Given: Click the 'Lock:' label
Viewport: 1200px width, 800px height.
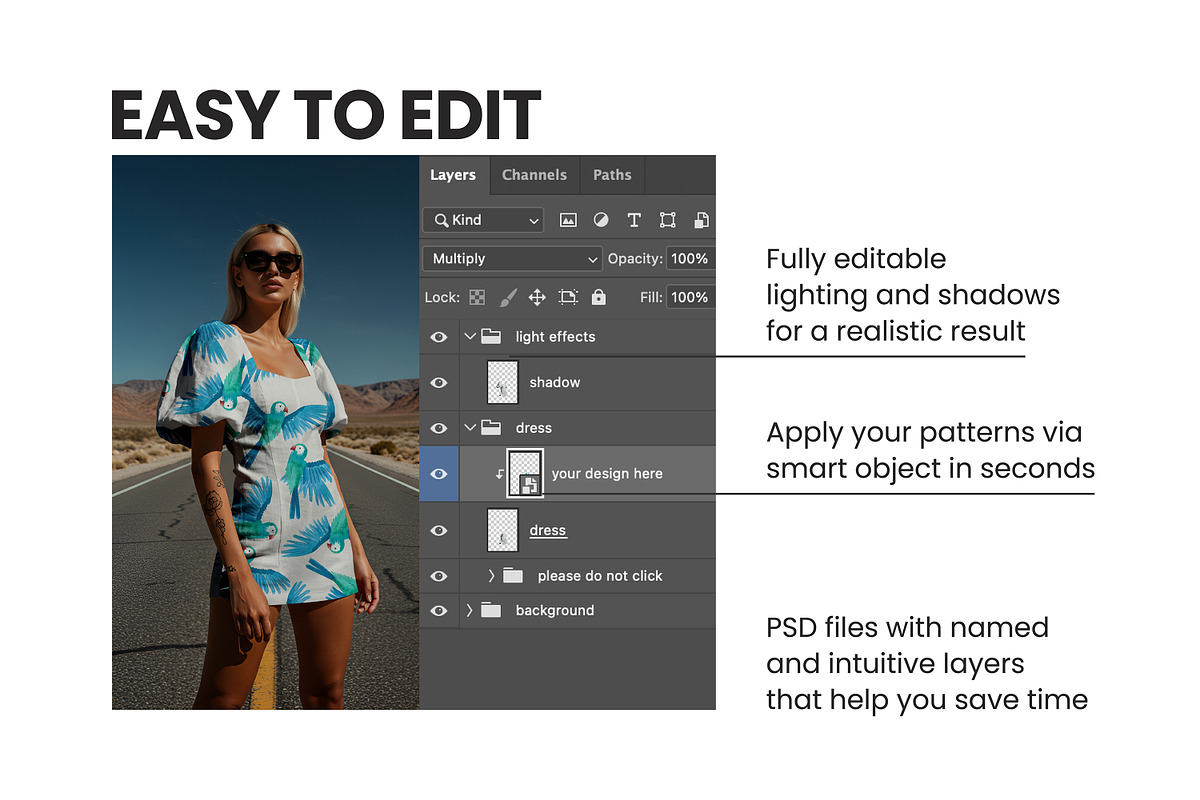Looking at the screenshot, I should pos(442,297).
